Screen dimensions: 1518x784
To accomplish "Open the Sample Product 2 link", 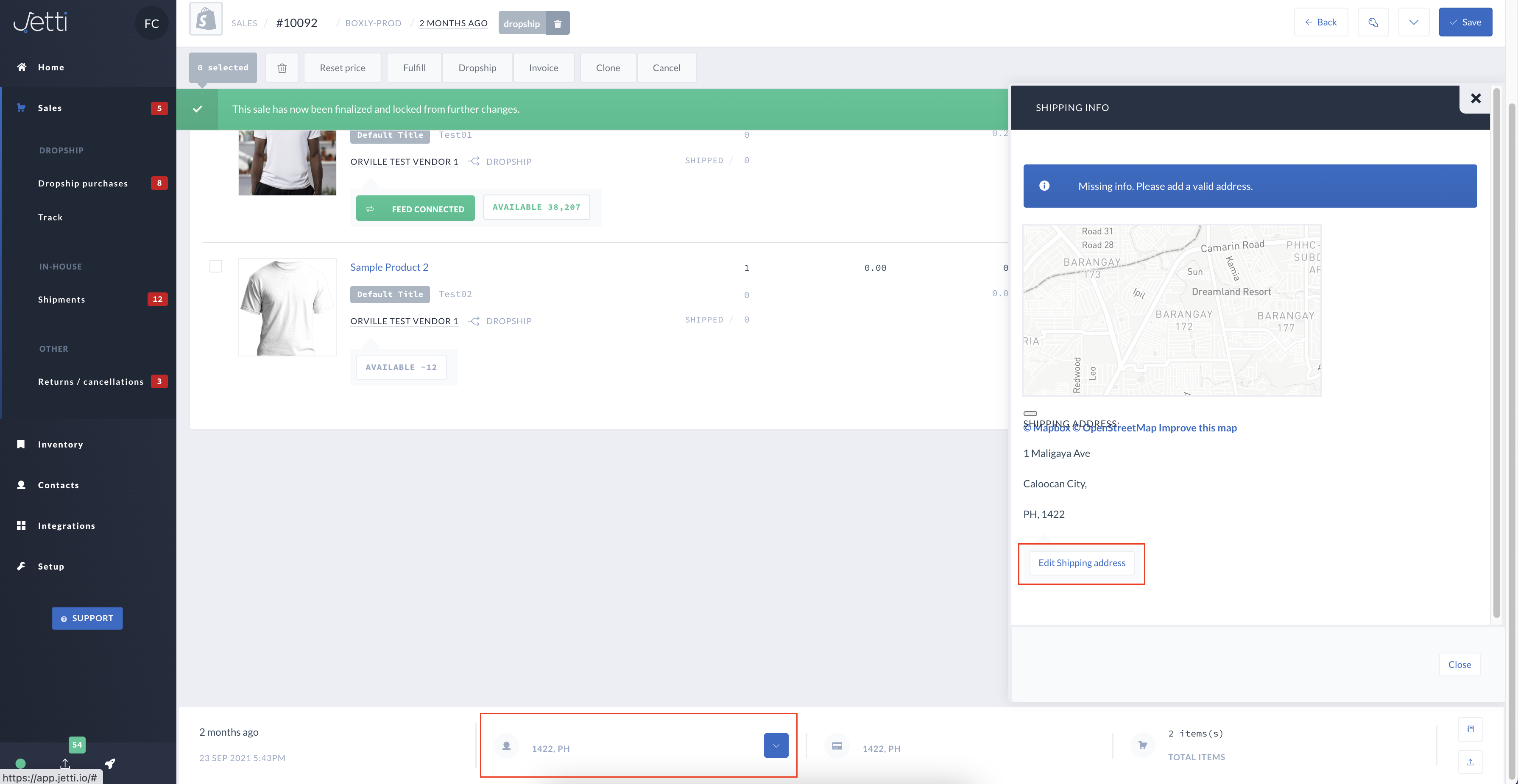I will tap(389, 267).
